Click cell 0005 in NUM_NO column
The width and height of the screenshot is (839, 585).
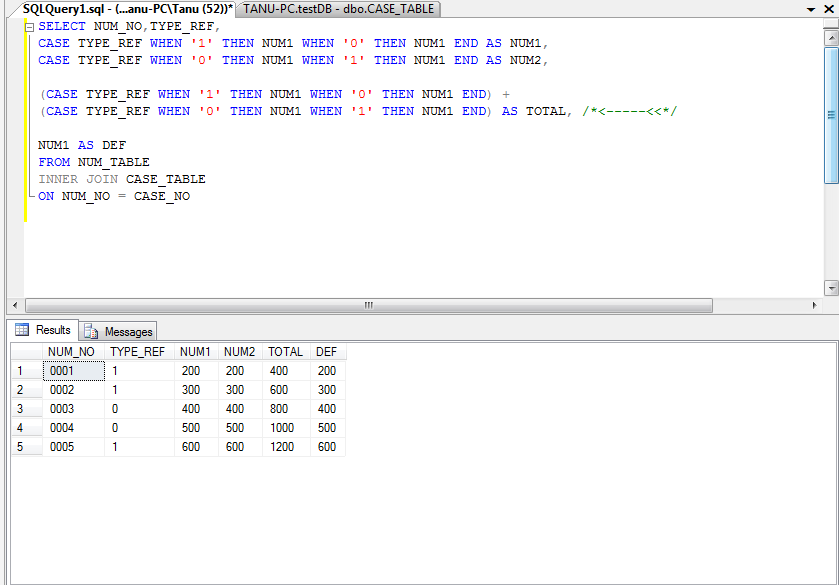click(73, 447)
